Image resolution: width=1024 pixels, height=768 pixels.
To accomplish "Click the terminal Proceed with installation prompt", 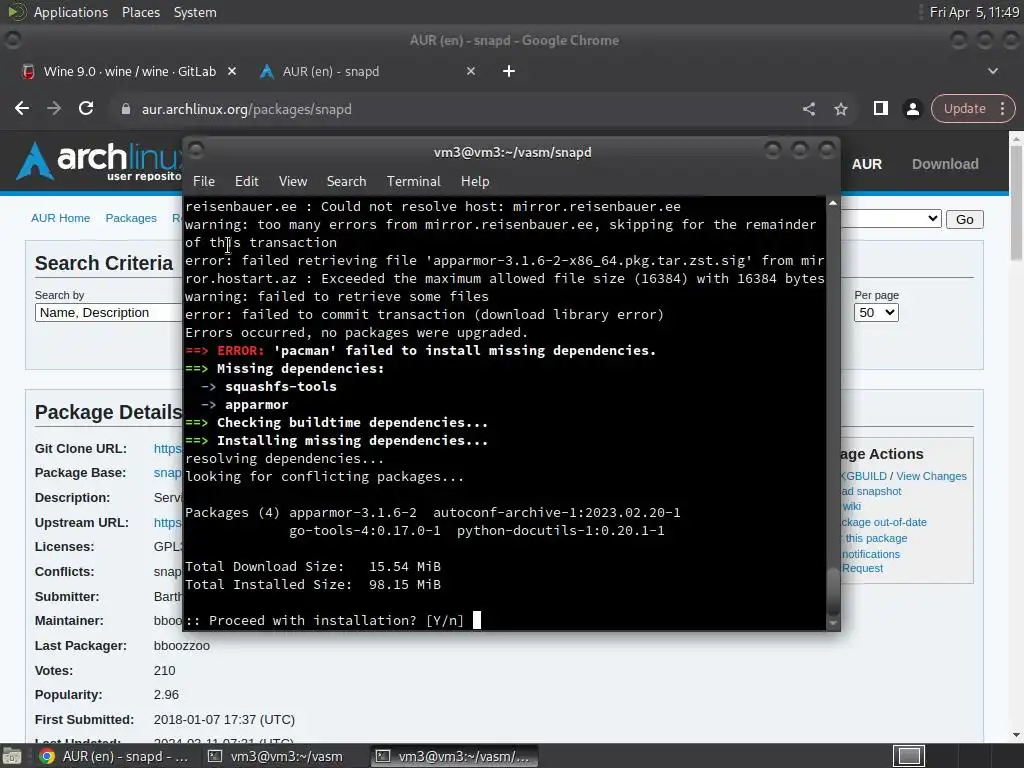I will tap(324, 620).
